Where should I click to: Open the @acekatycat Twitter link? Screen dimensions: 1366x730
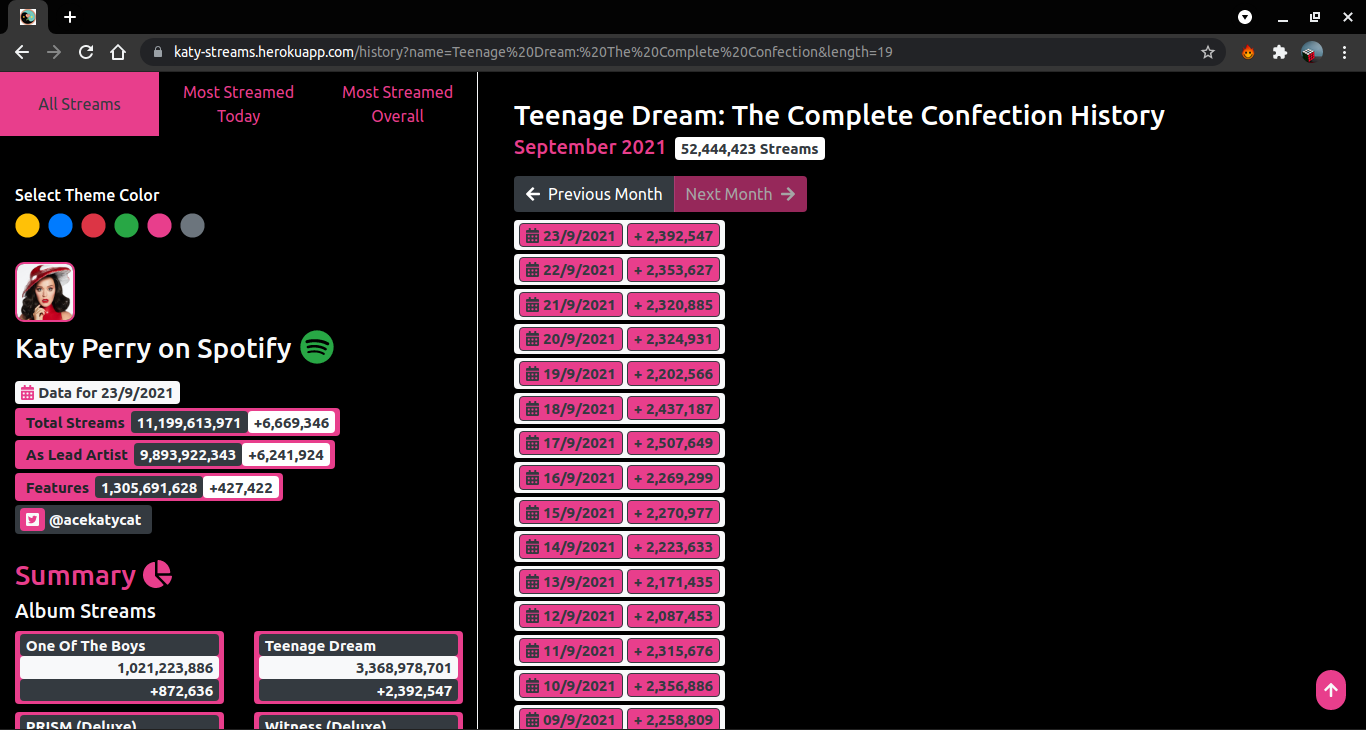click(x=84, y=520)
